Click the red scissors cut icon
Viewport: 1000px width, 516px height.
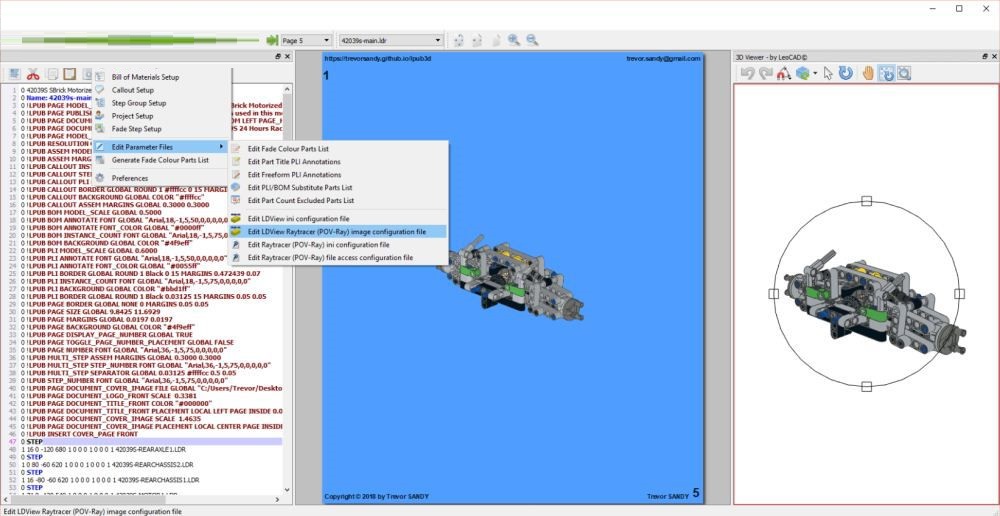33,74
